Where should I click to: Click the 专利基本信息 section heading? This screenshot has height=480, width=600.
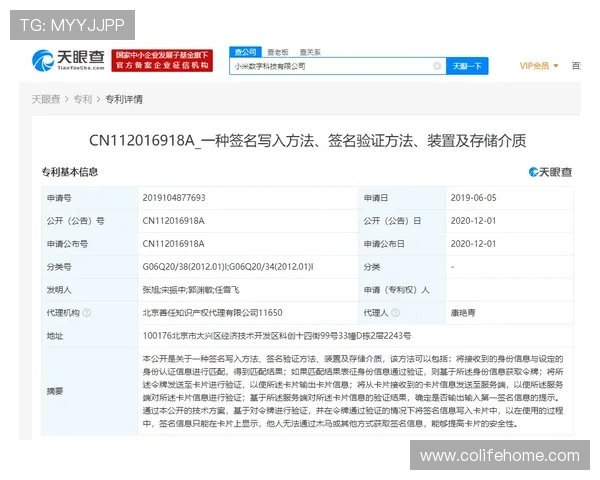point(70,172)
